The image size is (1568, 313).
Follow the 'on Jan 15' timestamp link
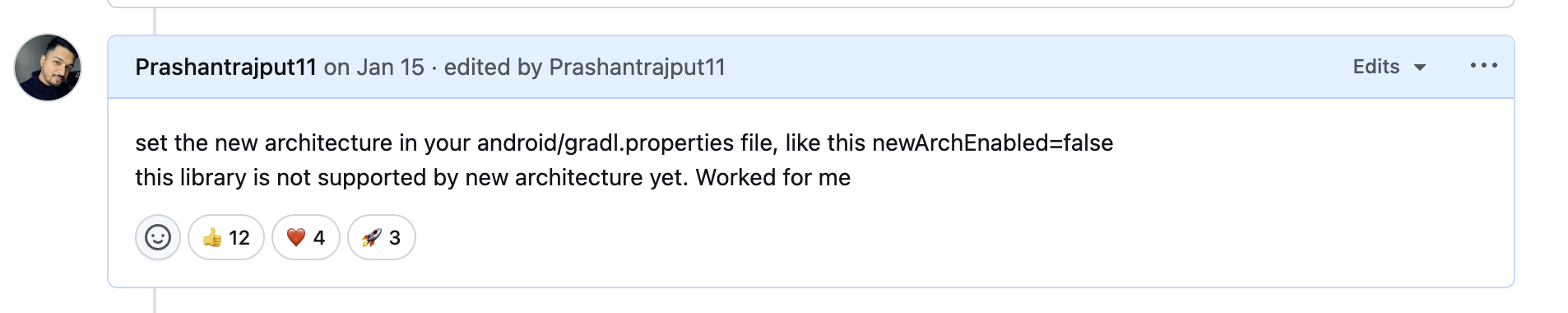(x=374, y=68)
